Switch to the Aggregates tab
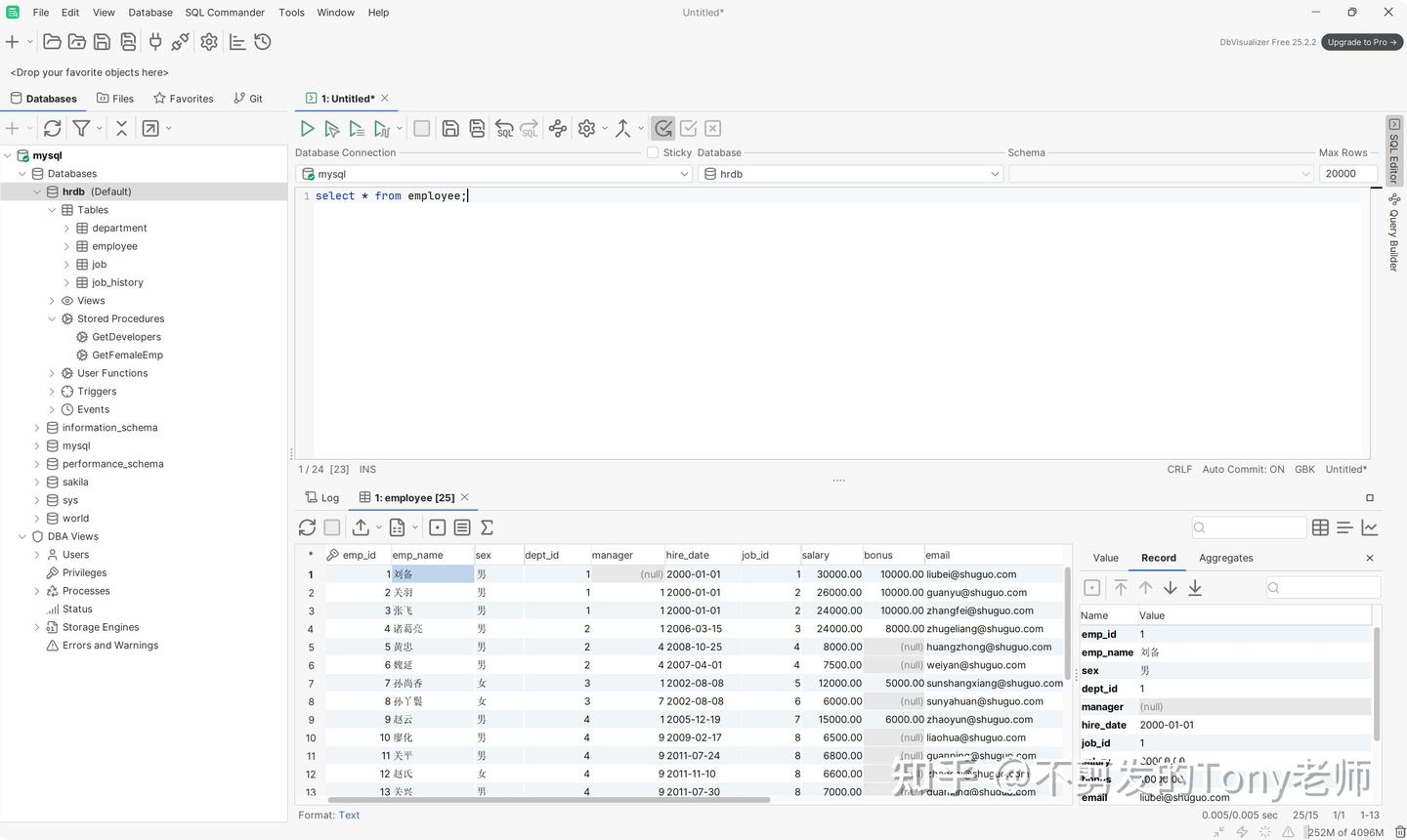Viewport: 1407px width, 840px height. pos(1225,558)
